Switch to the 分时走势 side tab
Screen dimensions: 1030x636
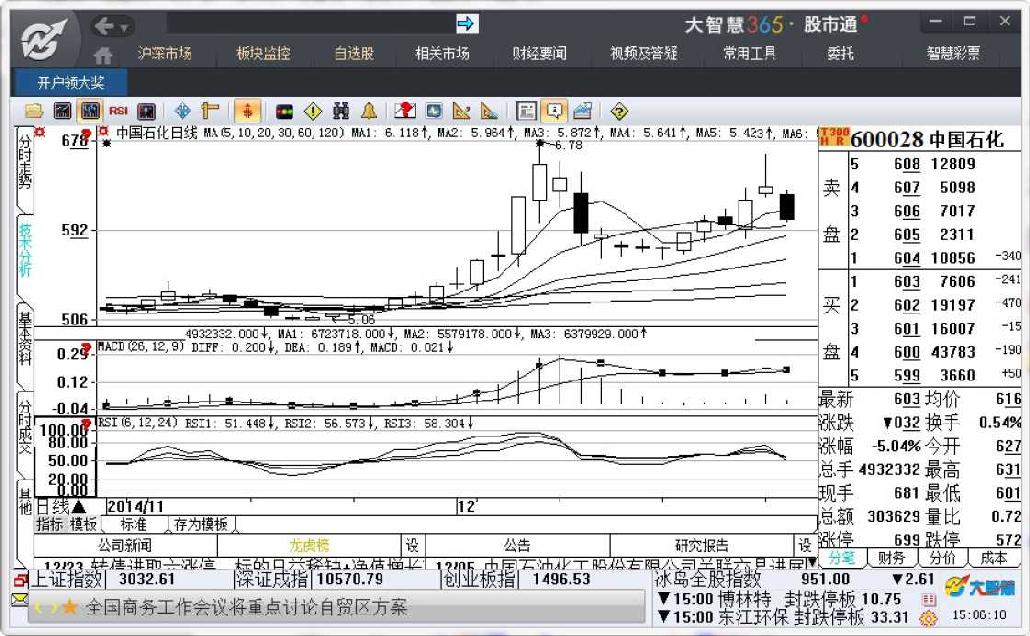(24, 162)
